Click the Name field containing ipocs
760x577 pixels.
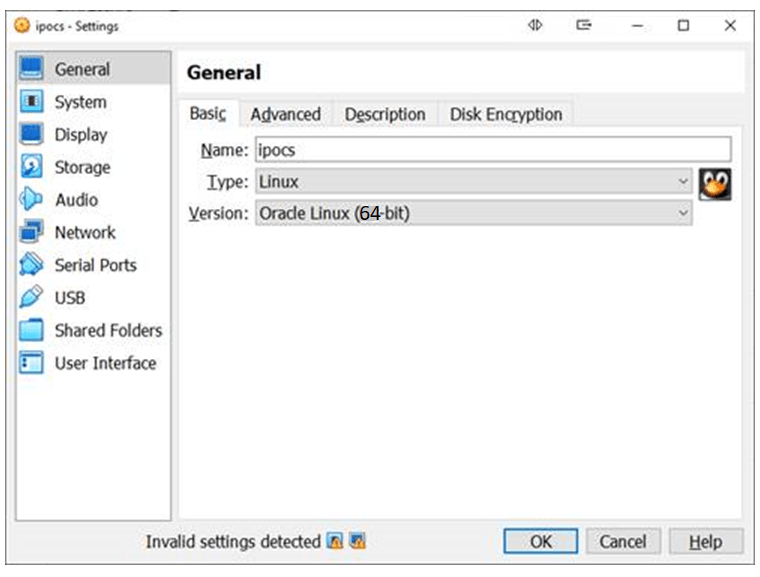[x=493, y=149]
